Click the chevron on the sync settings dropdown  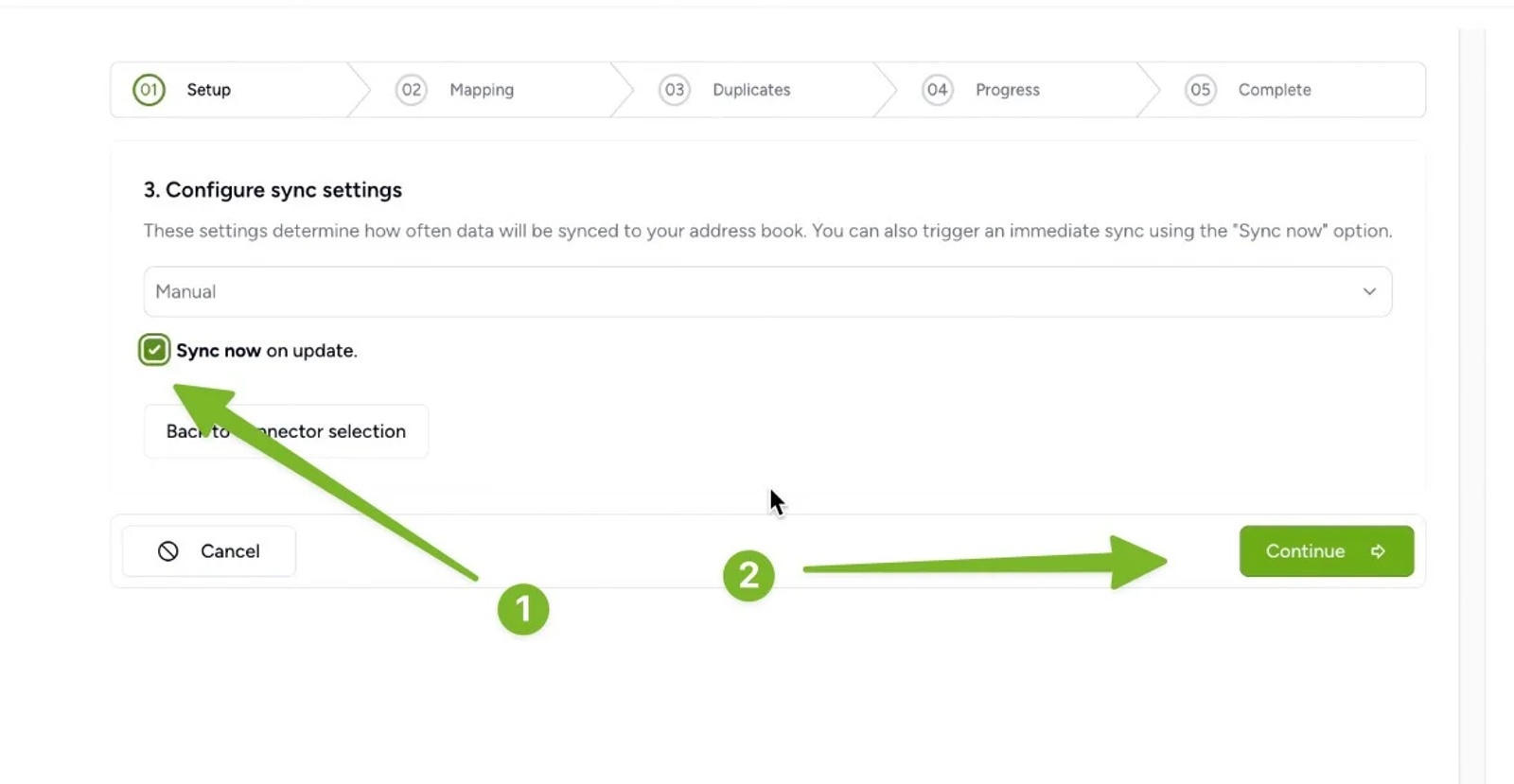[x=1368, y=291]
